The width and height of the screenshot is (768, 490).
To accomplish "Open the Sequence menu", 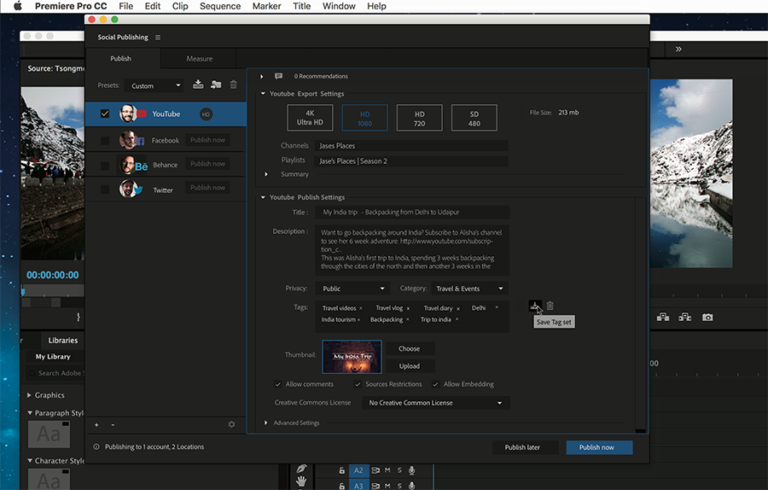I will (x=220, y=6).
